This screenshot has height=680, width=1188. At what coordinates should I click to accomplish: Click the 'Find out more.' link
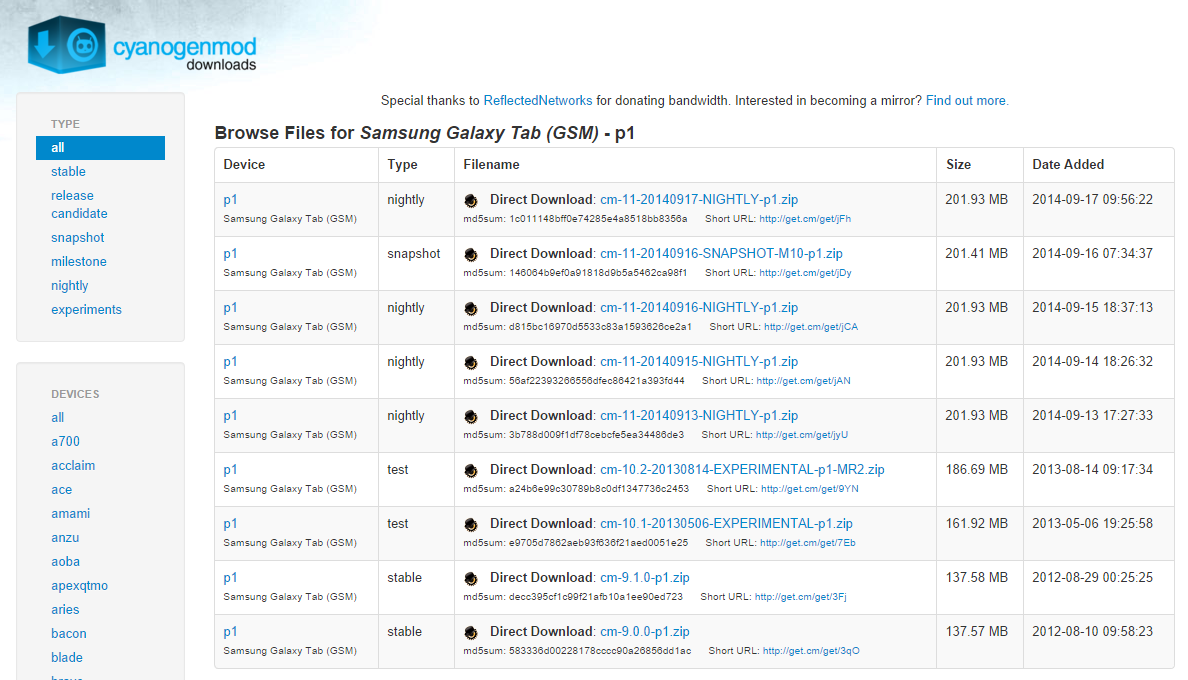(x=968, y=101)
